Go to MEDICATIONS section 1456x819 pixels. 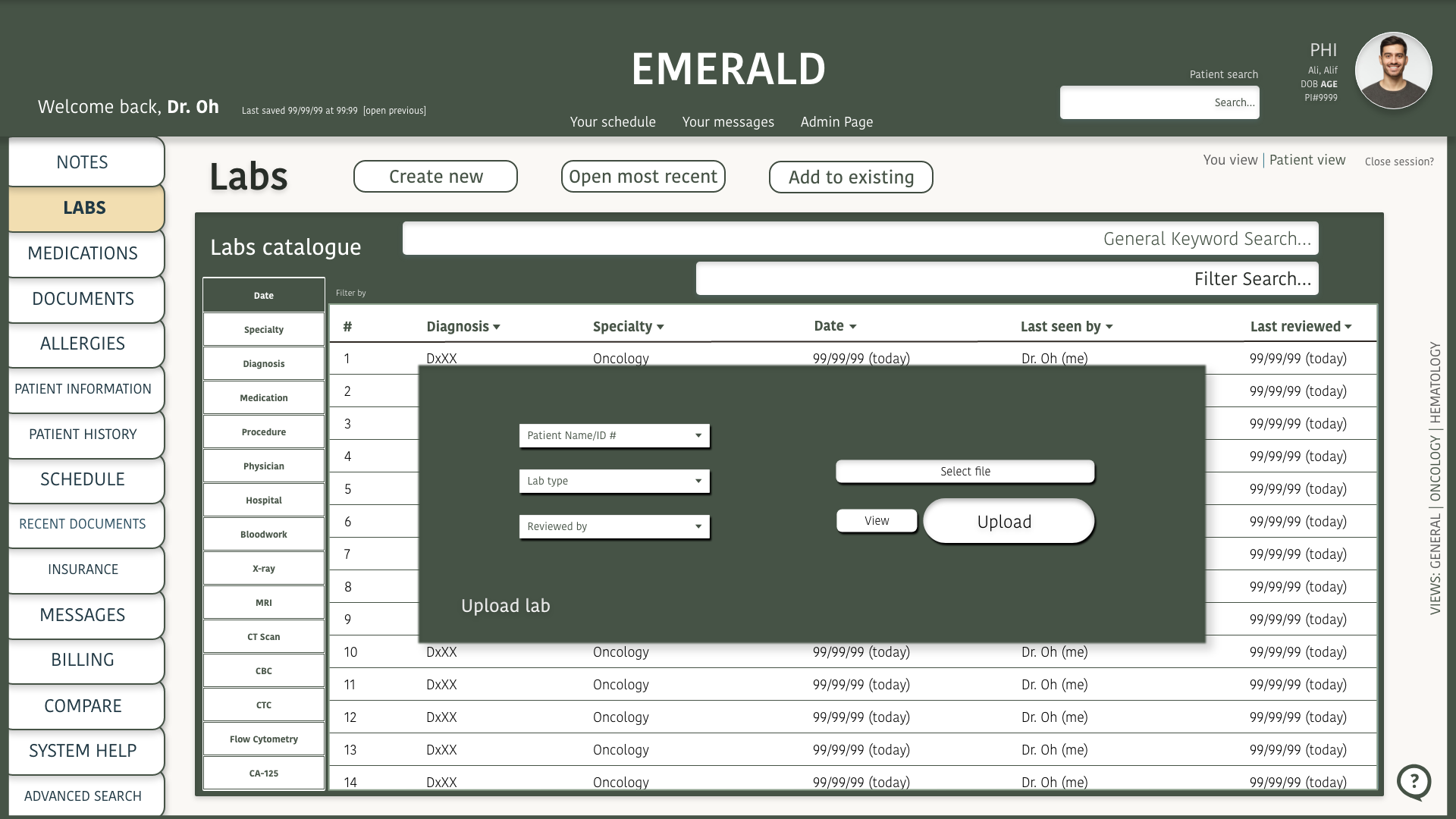coord(86,253)
